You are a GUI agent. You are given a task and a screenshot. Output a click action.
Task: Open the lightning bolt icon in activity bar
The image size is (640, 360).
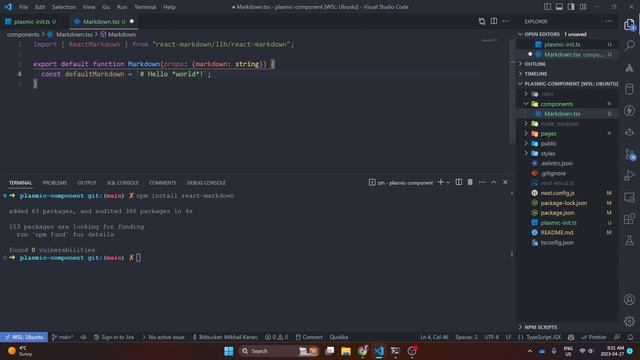pos(629,111)
